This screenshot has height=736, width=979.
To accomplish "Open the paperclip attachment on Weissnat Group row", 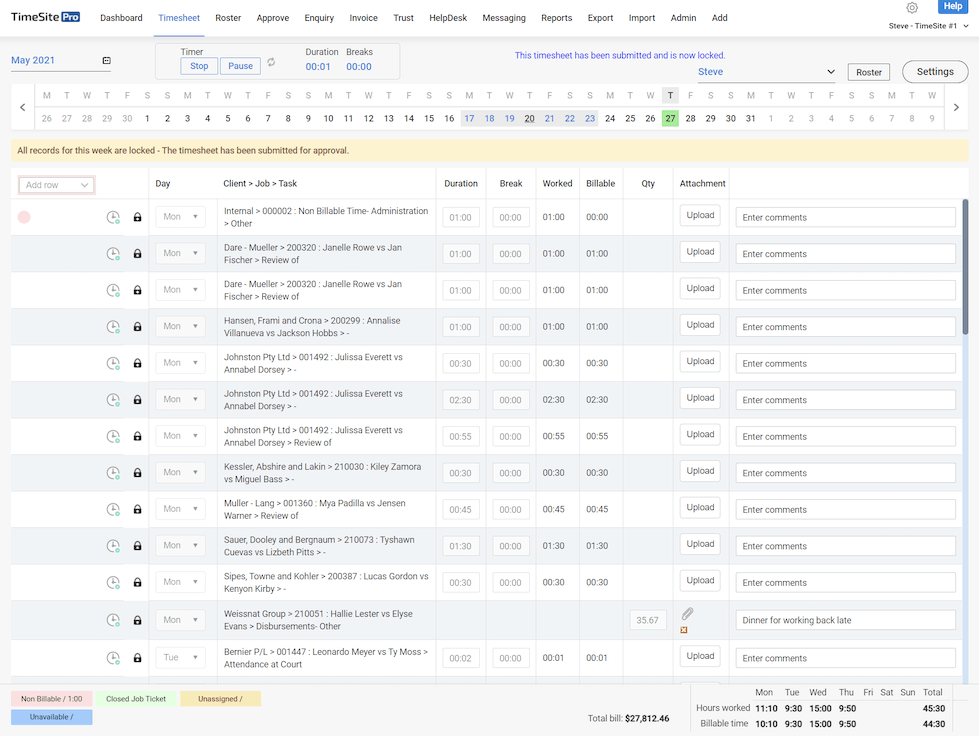I will [x=687, y=614].
